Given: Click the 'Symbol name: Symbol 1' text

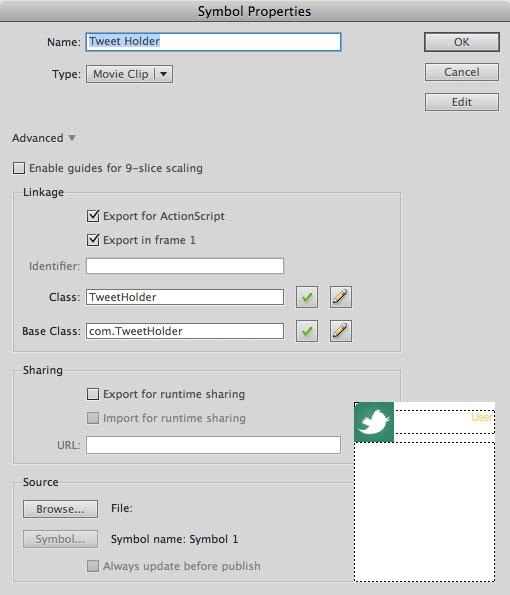Looking at the screenshot, I should point(175,539).
